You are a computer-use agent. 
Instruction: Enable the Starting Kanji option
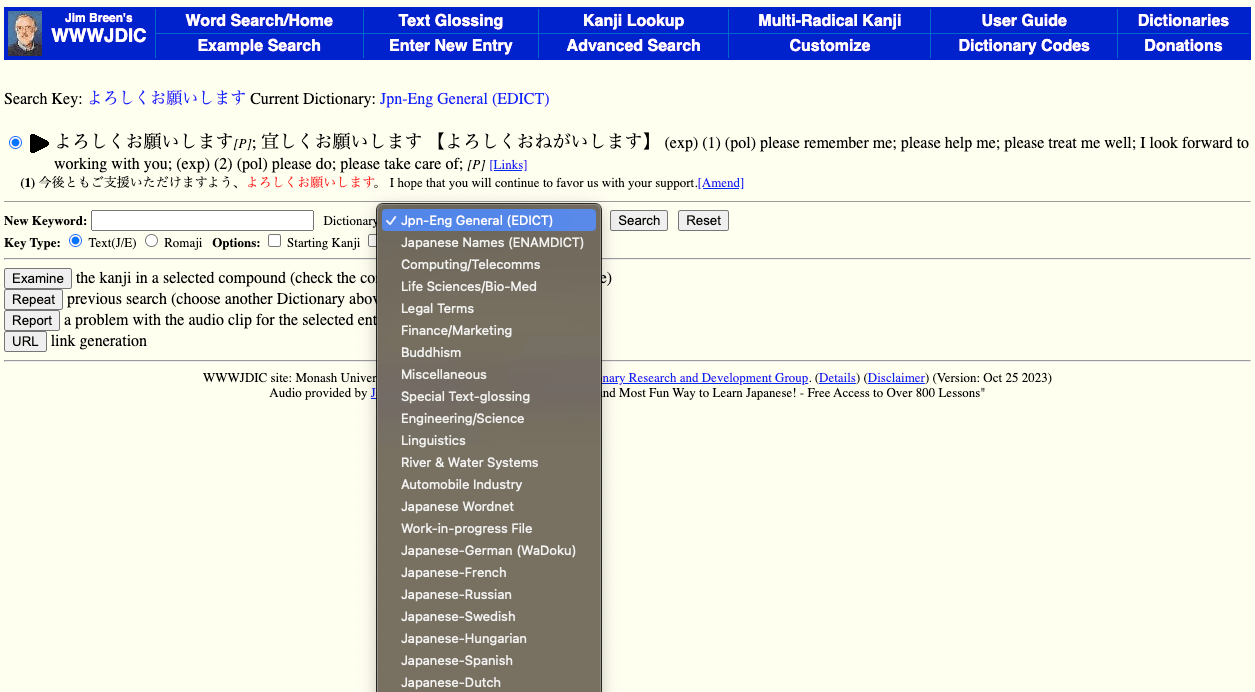[x=274, y=240]
